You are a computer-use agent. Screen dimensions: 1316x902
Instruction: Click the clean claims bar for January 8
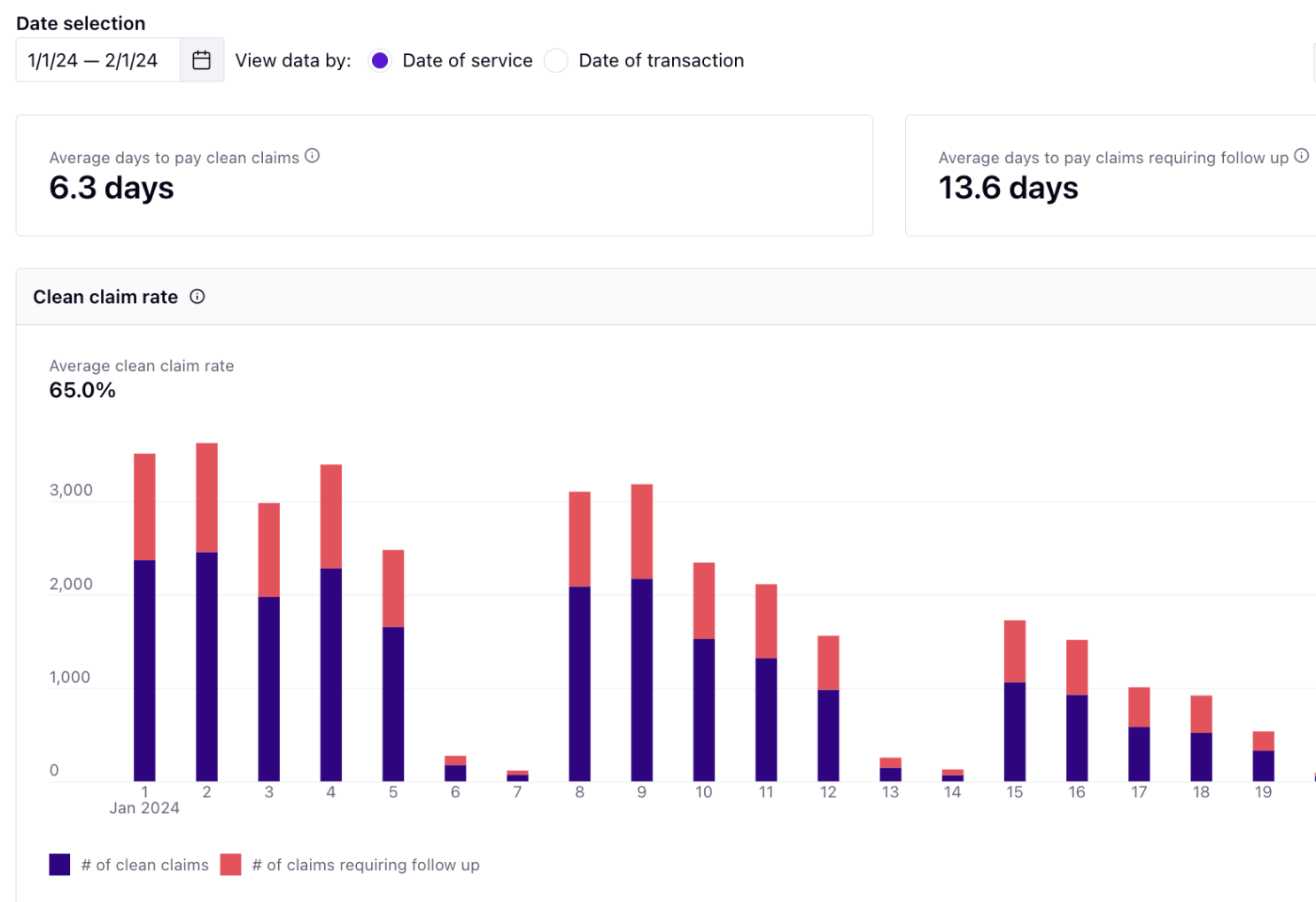pyautogui.click(x=580, y=684)
